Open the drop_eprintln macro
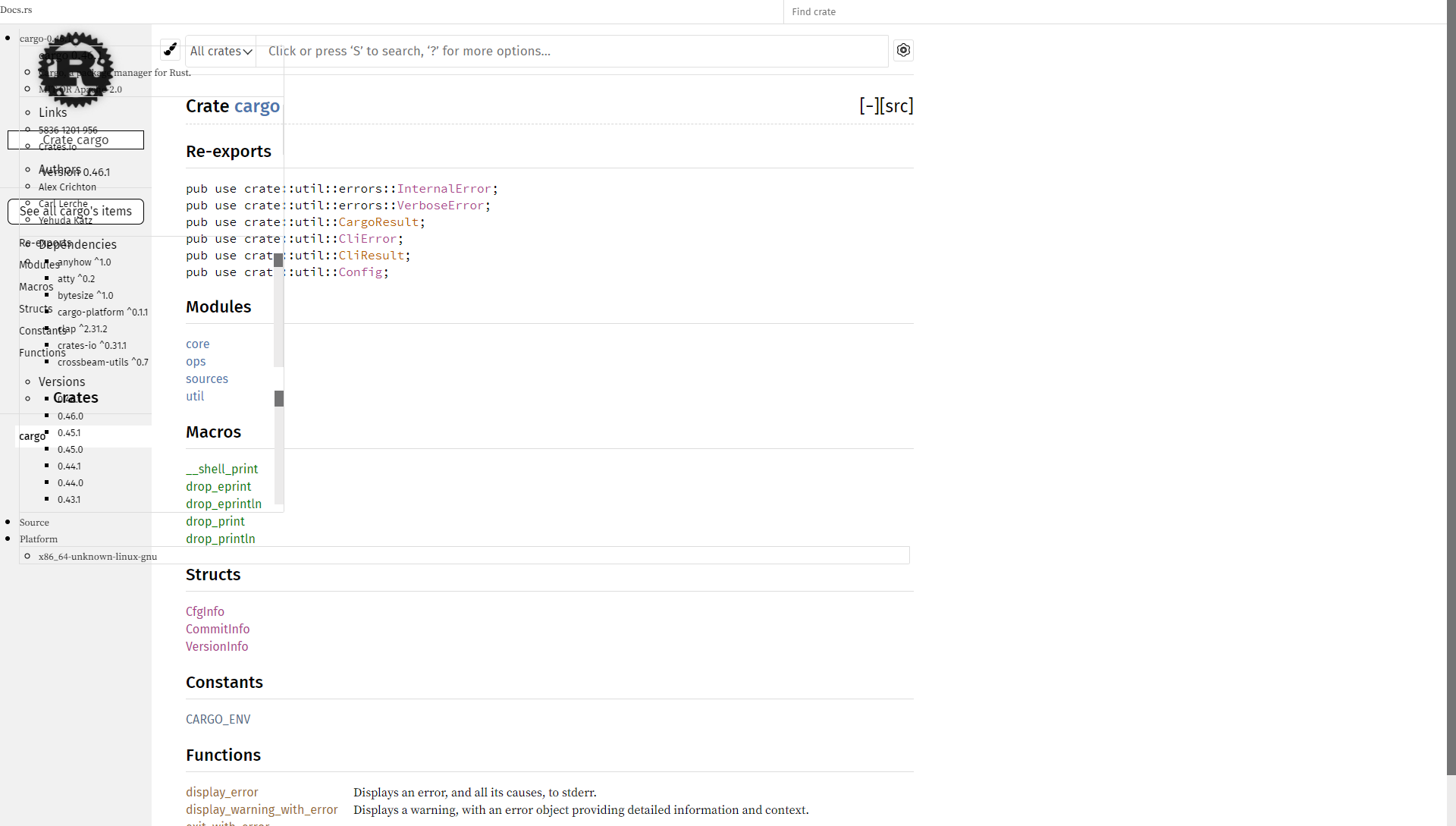1456x826 pixels. [x=224, y=504]
